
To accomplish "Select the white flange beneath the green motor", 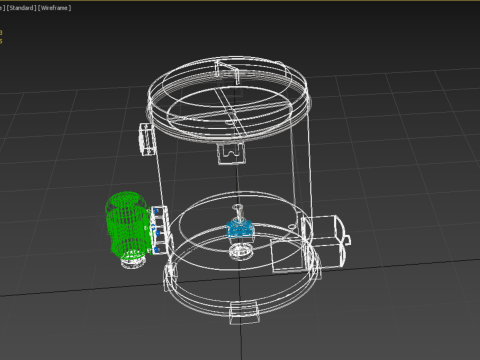I will (x=134, y=263).
